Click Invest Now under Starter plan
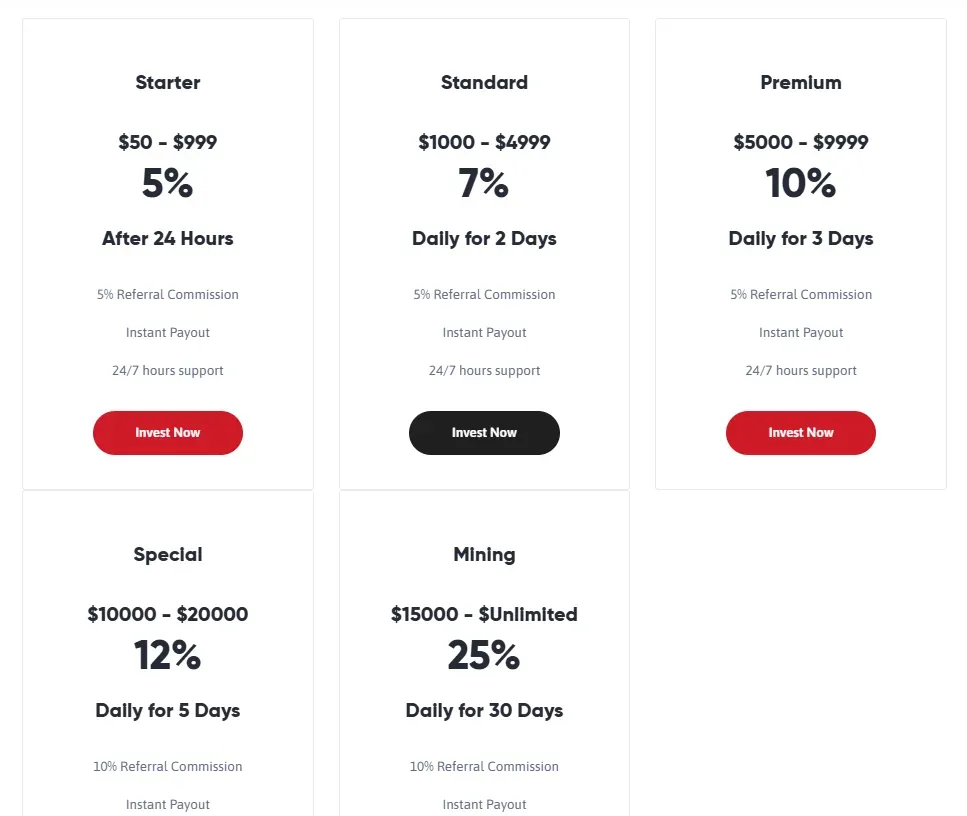The width and height of the screenshot is (967, 816). point(168,433)
